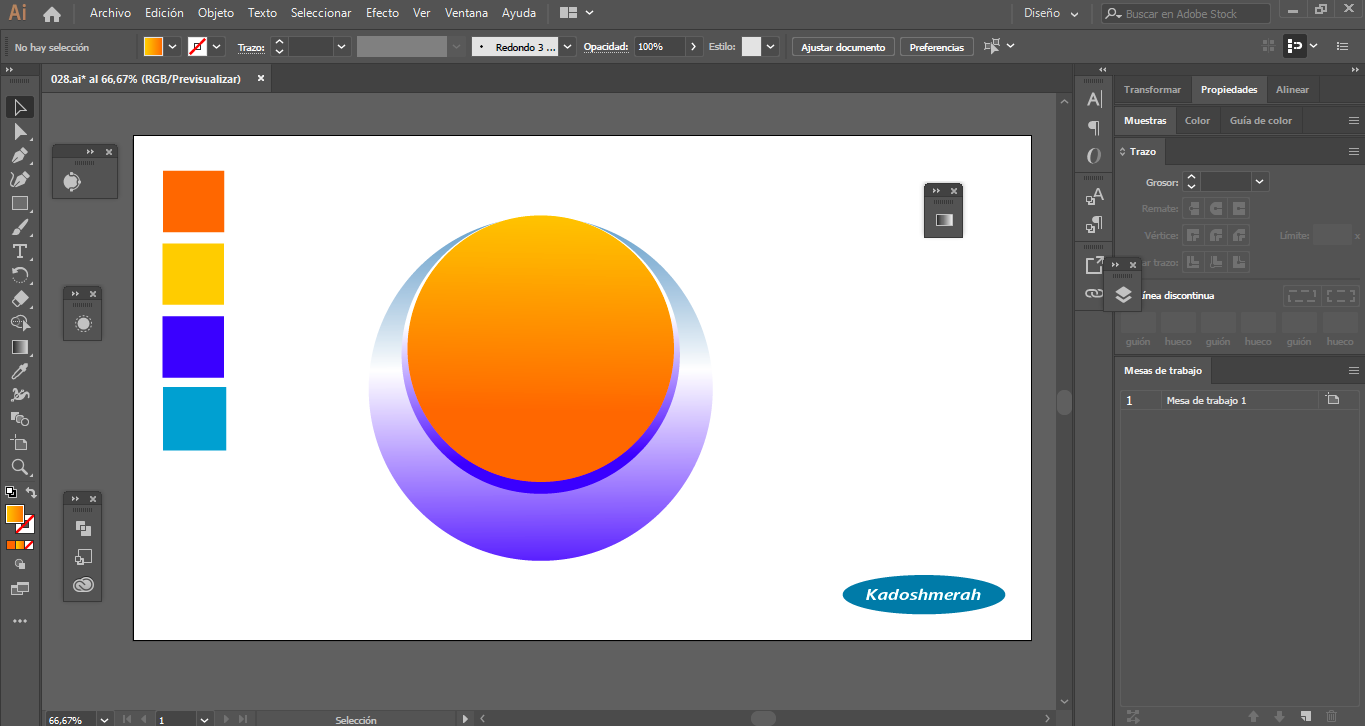Open the Diseño workspace dropdown
Screen dimensions: 1365x726
(x=1052, y=14)
